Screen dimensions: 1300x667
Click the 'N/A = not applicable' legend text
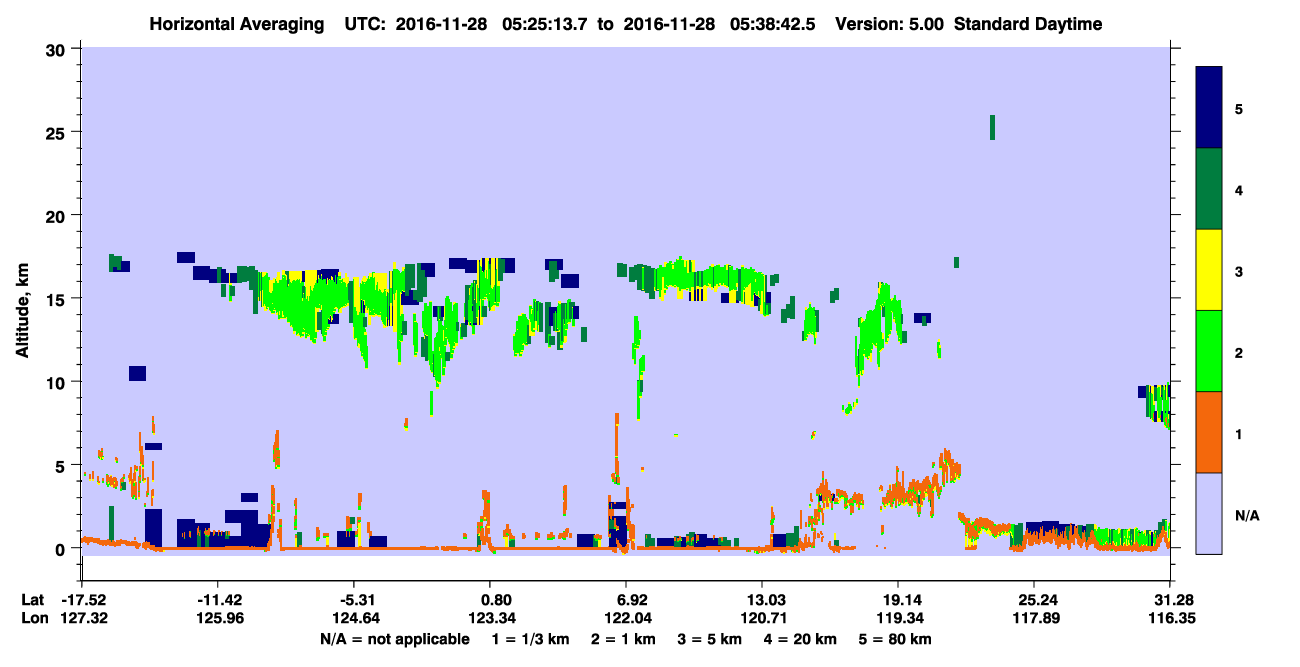coord(394,639)
